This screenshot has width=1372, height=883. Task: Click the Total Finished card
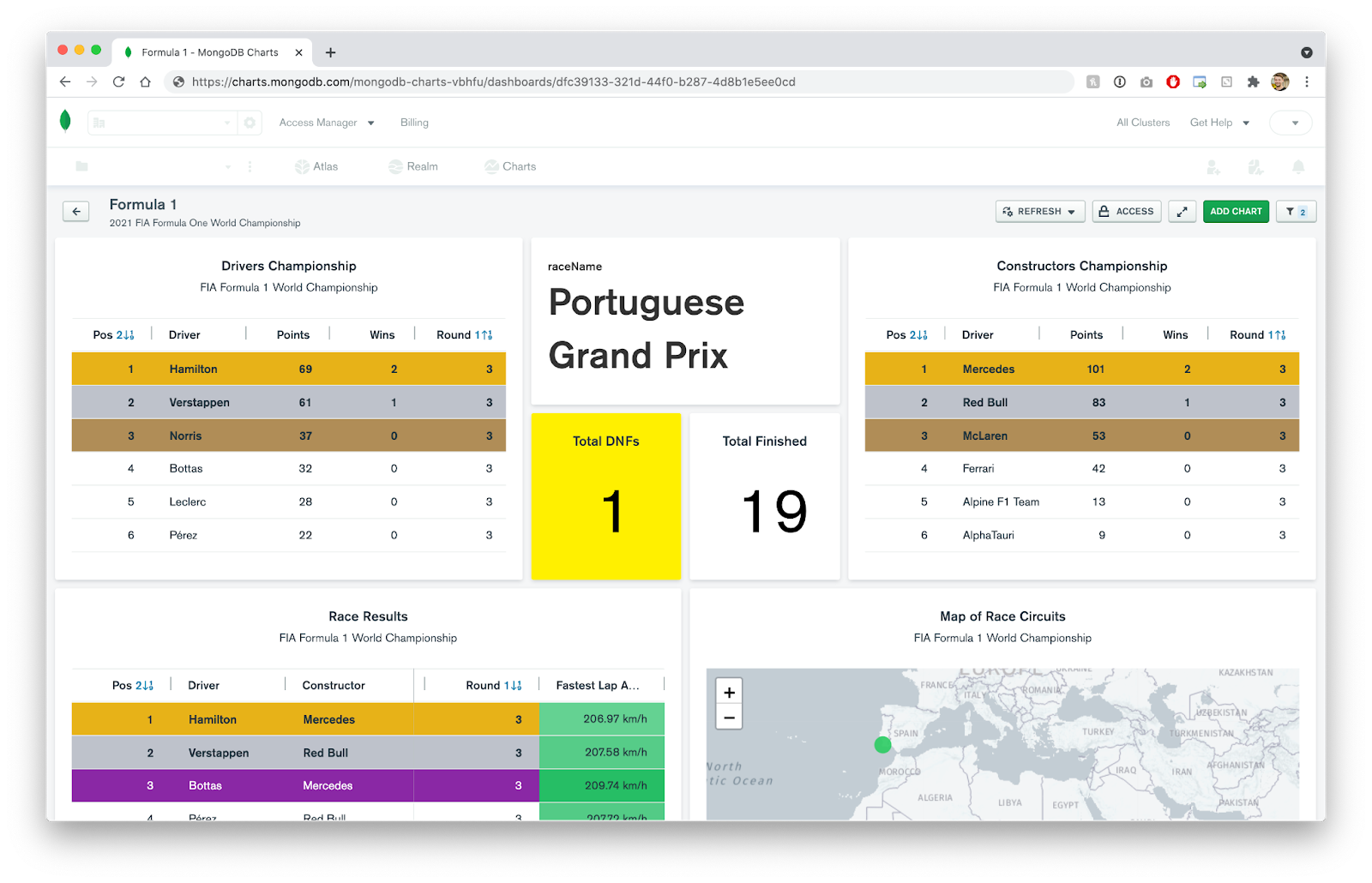(765, 496)
